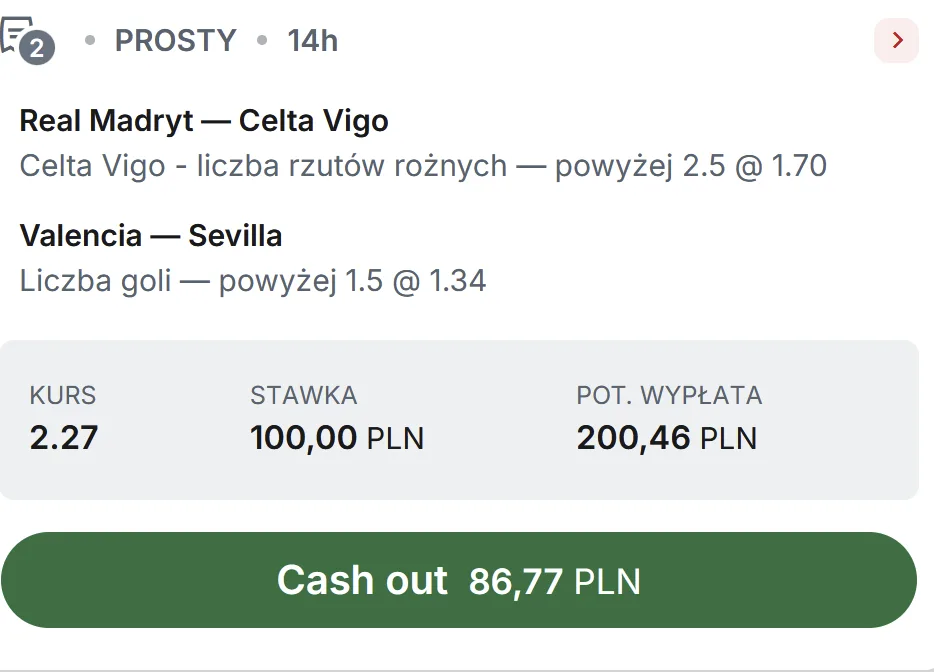This screenshot has width=934, height=672.
Task: Open the coupon header menu row
Action: 467,41
